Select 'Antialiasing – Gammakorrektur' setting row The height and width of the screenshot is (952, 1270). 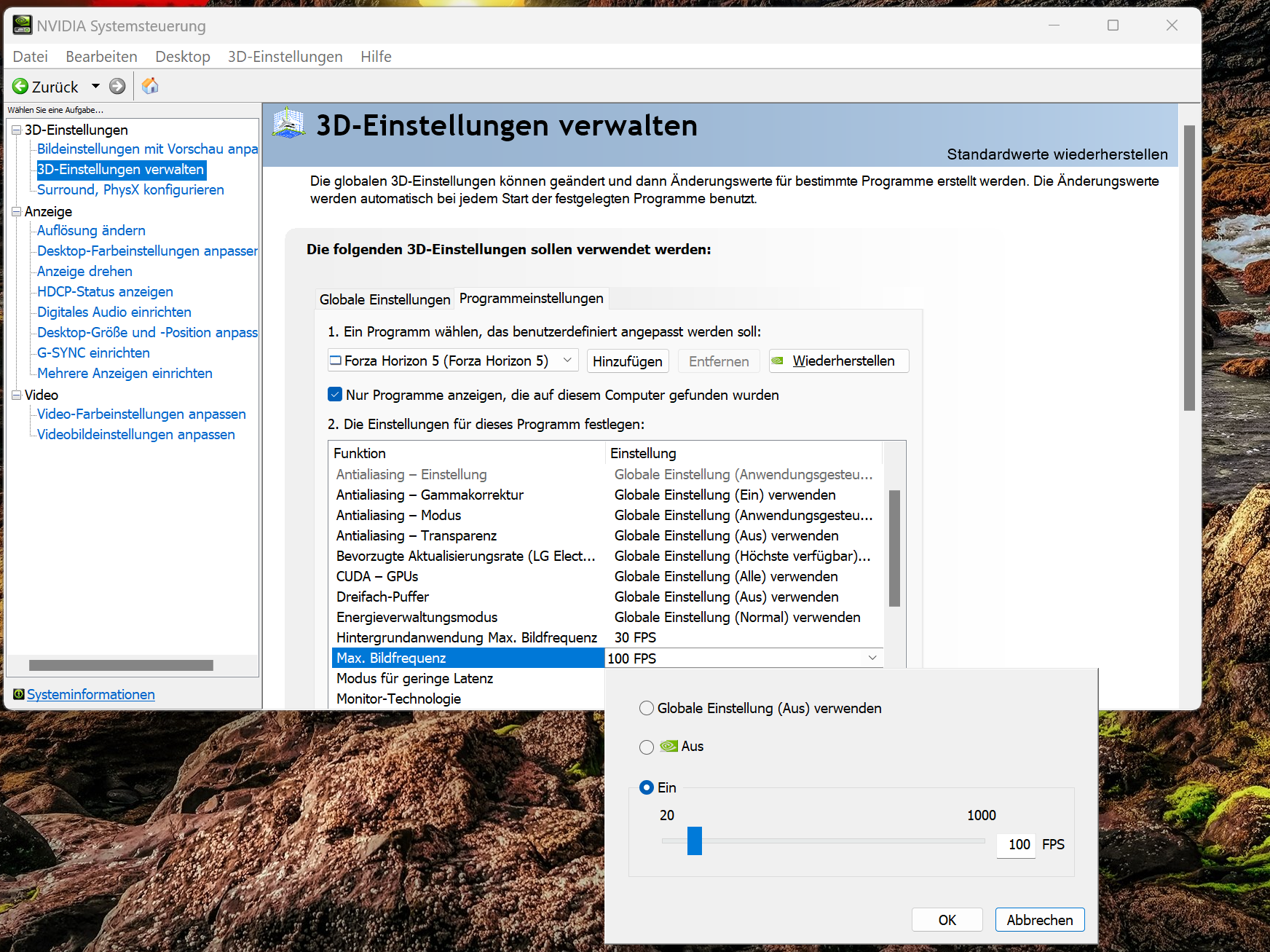point(607,495)
